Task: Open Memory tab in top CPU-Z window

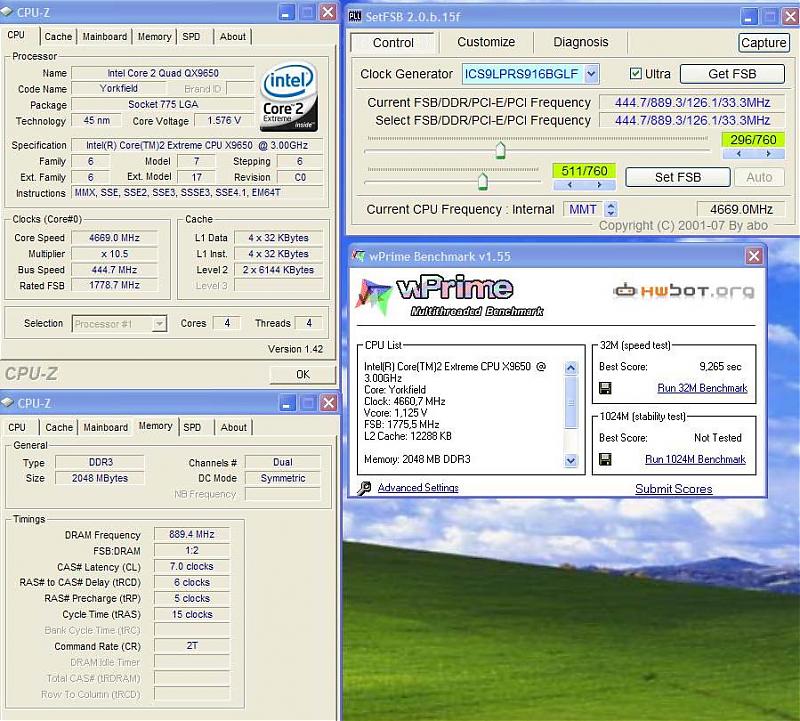Action: click(154, 37)
